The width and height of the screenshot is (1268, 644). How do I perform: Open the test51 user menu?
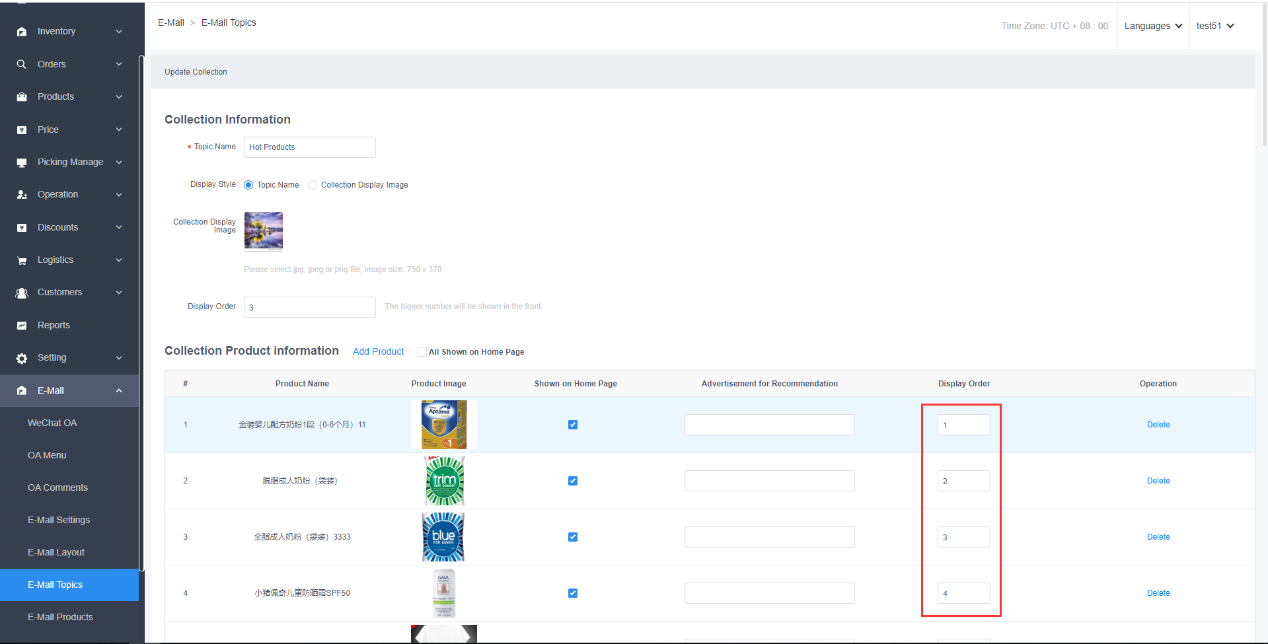[1215, 26]
